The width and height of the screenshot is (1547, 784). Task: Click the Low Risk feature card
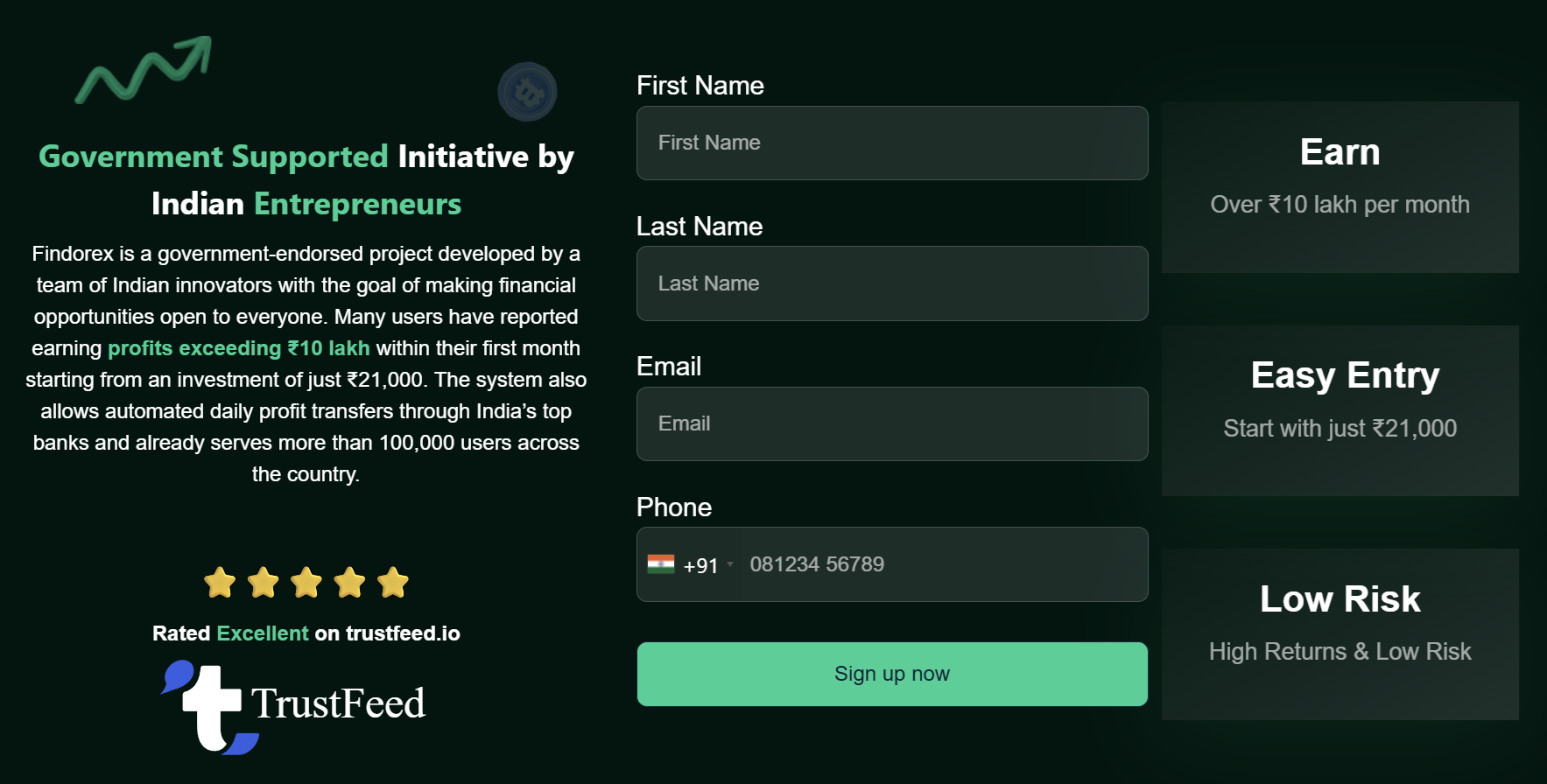[1340, 634]
